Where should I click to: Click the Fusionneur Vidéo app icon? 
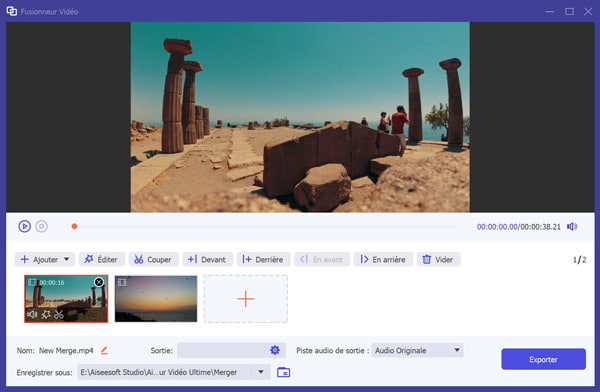coord(11,11)
